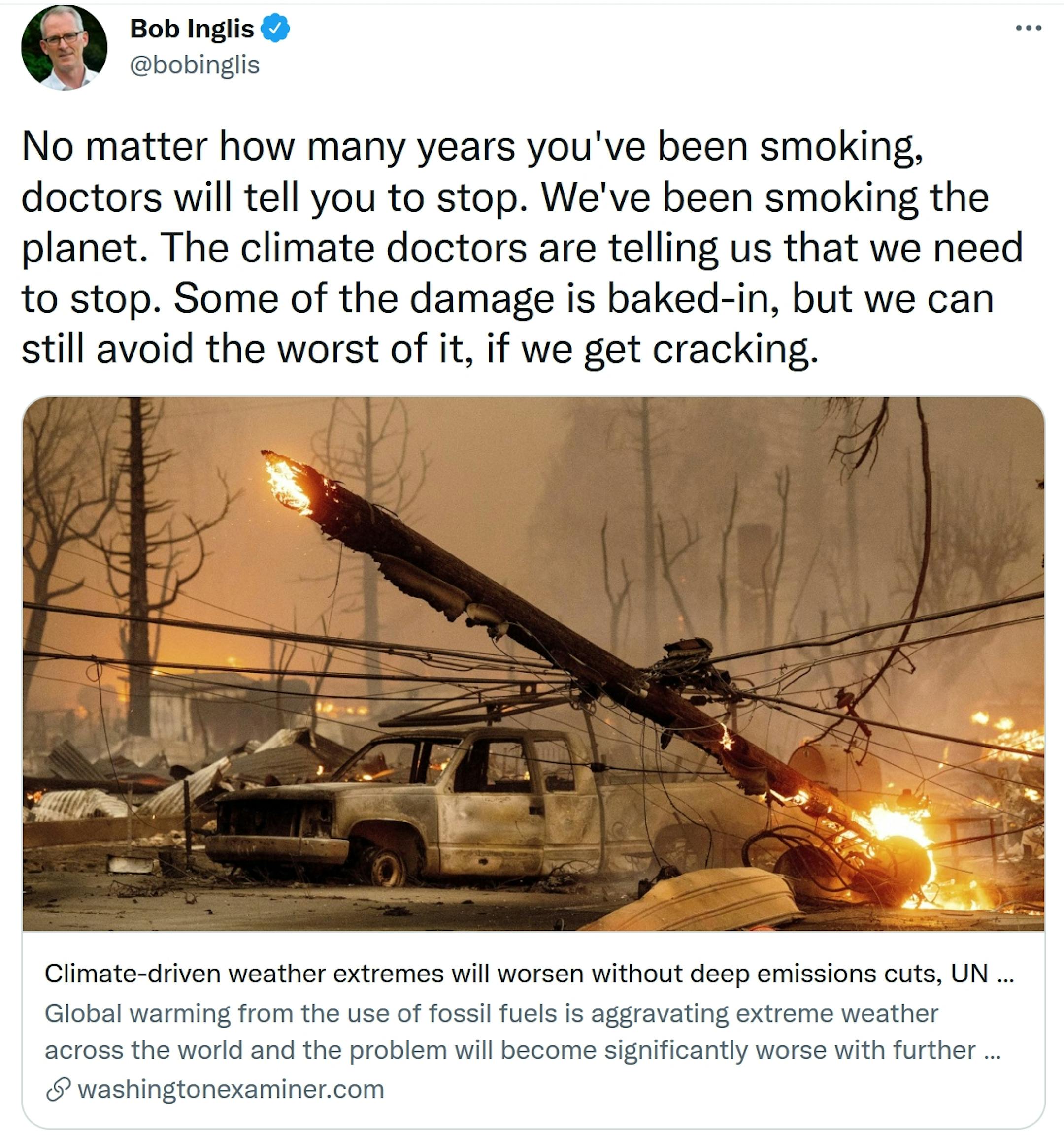The height and width of the screenshot is (1138, 1064).
Task: Open the 'Climate-driven weather extremes' card headline
Action: 529,973
